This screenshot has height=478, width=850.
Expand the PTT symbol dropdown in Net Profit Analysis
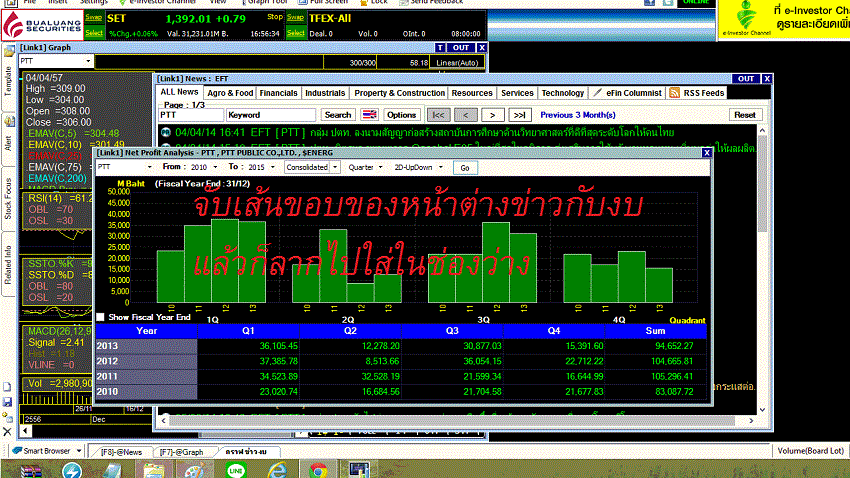[149, 167]
